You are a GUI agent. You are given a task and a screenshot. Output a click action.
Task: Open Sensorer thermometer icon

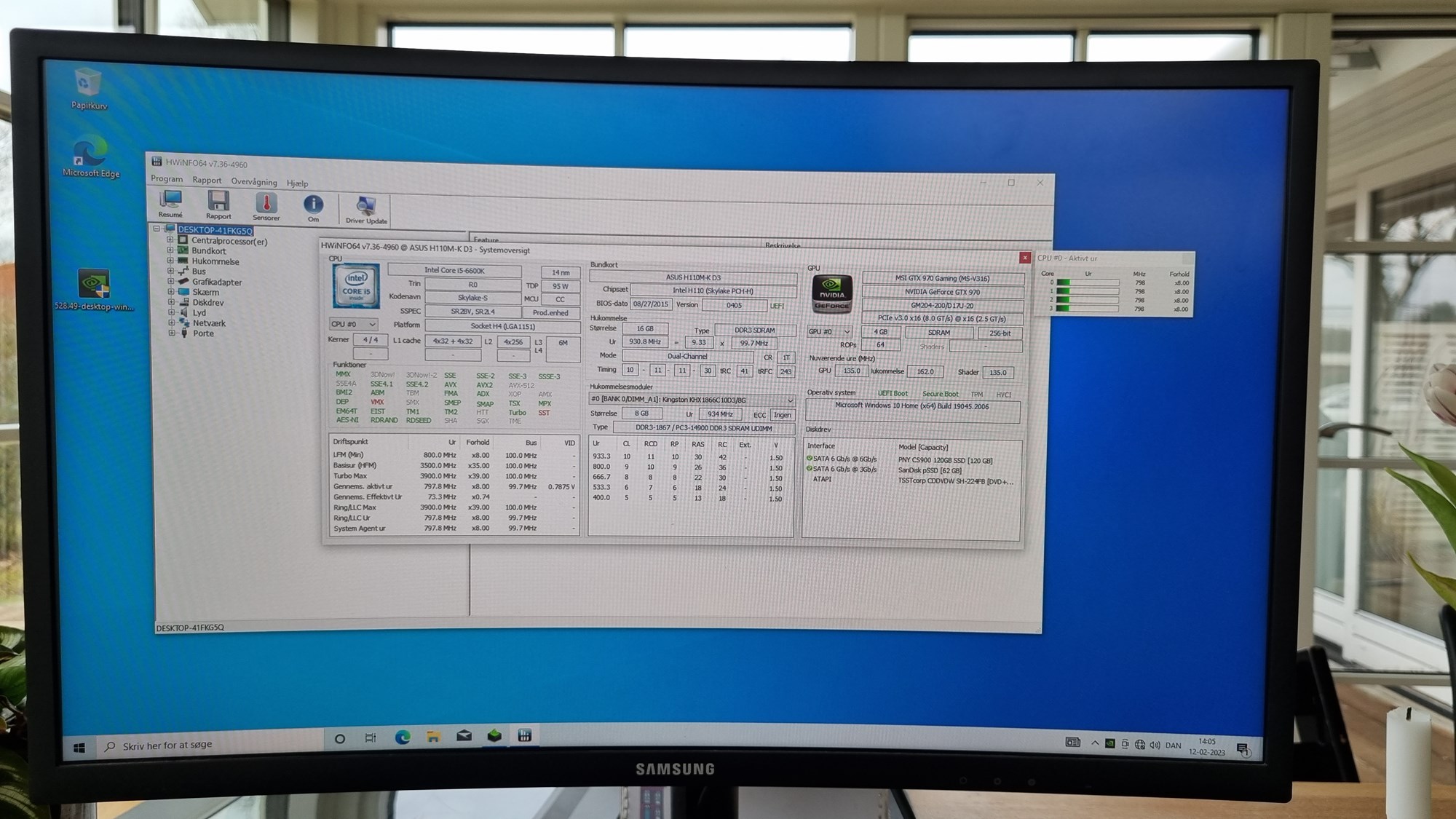pyautogui.click(x=266, y=204)
